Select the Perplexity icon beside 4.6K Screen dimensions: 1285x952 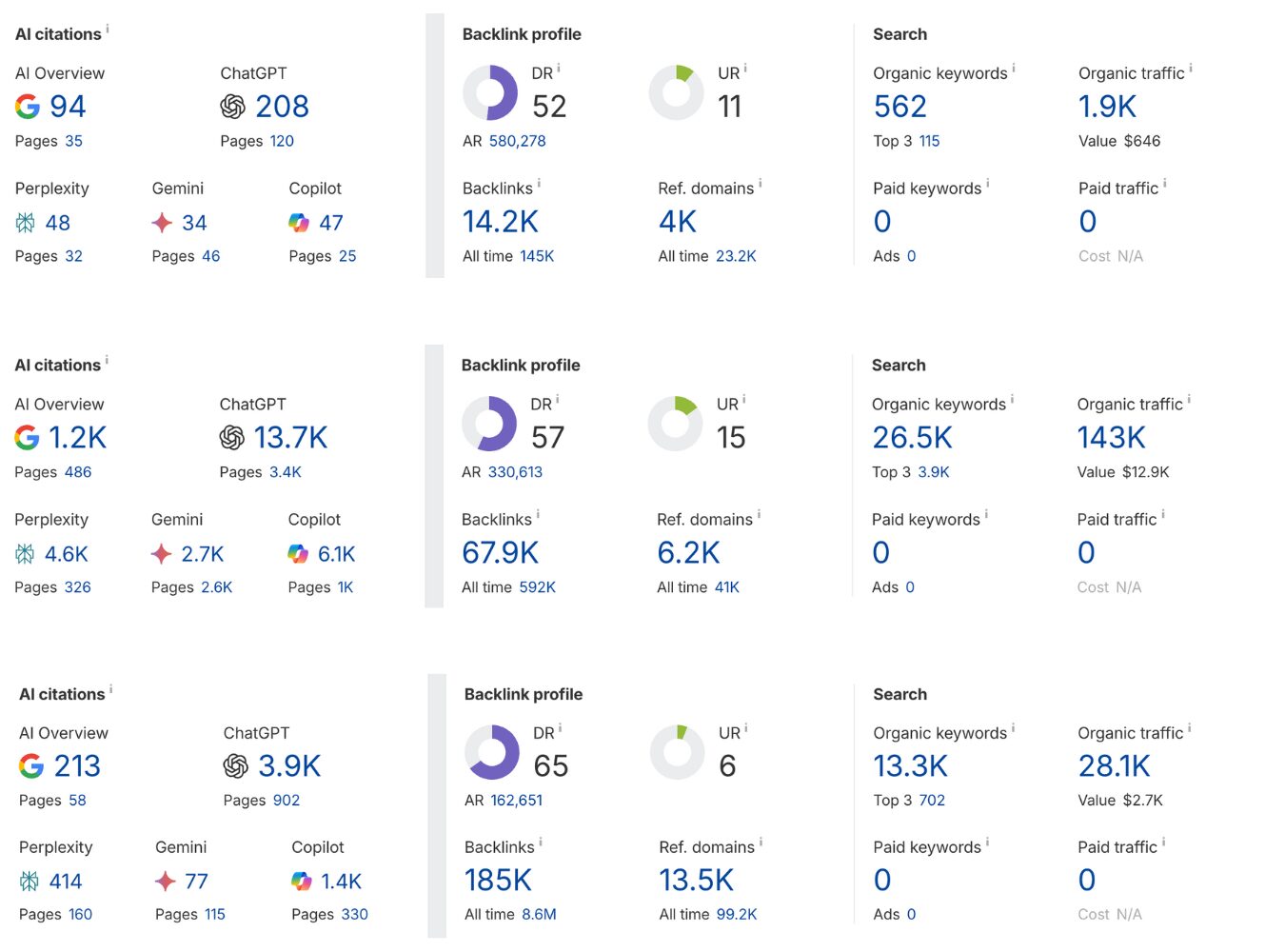pyautogui.click(x=25, y=554)
